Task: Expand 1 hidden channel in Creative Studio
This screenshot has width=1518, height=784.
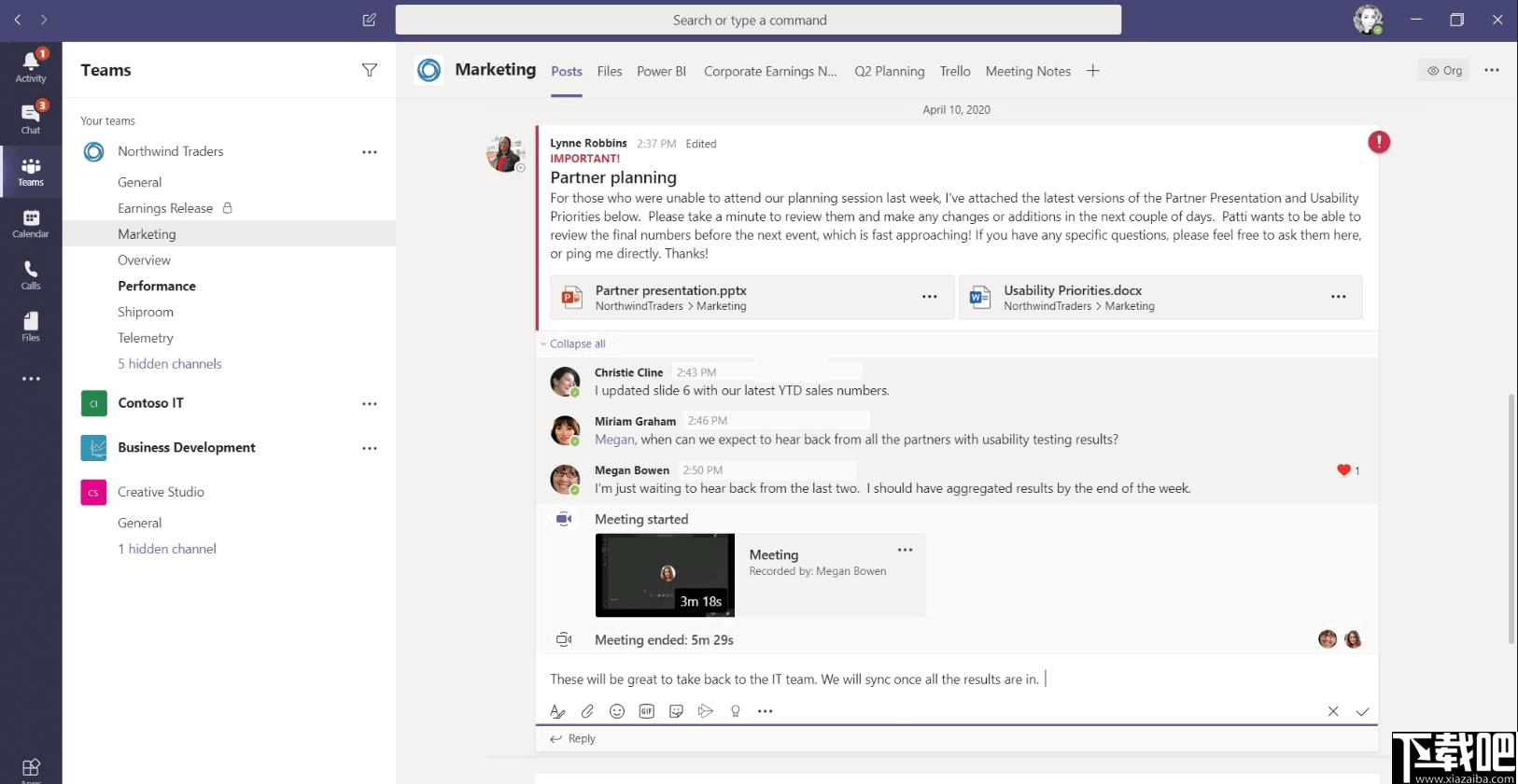Action: pyautogui.click(x=167, y=549)
